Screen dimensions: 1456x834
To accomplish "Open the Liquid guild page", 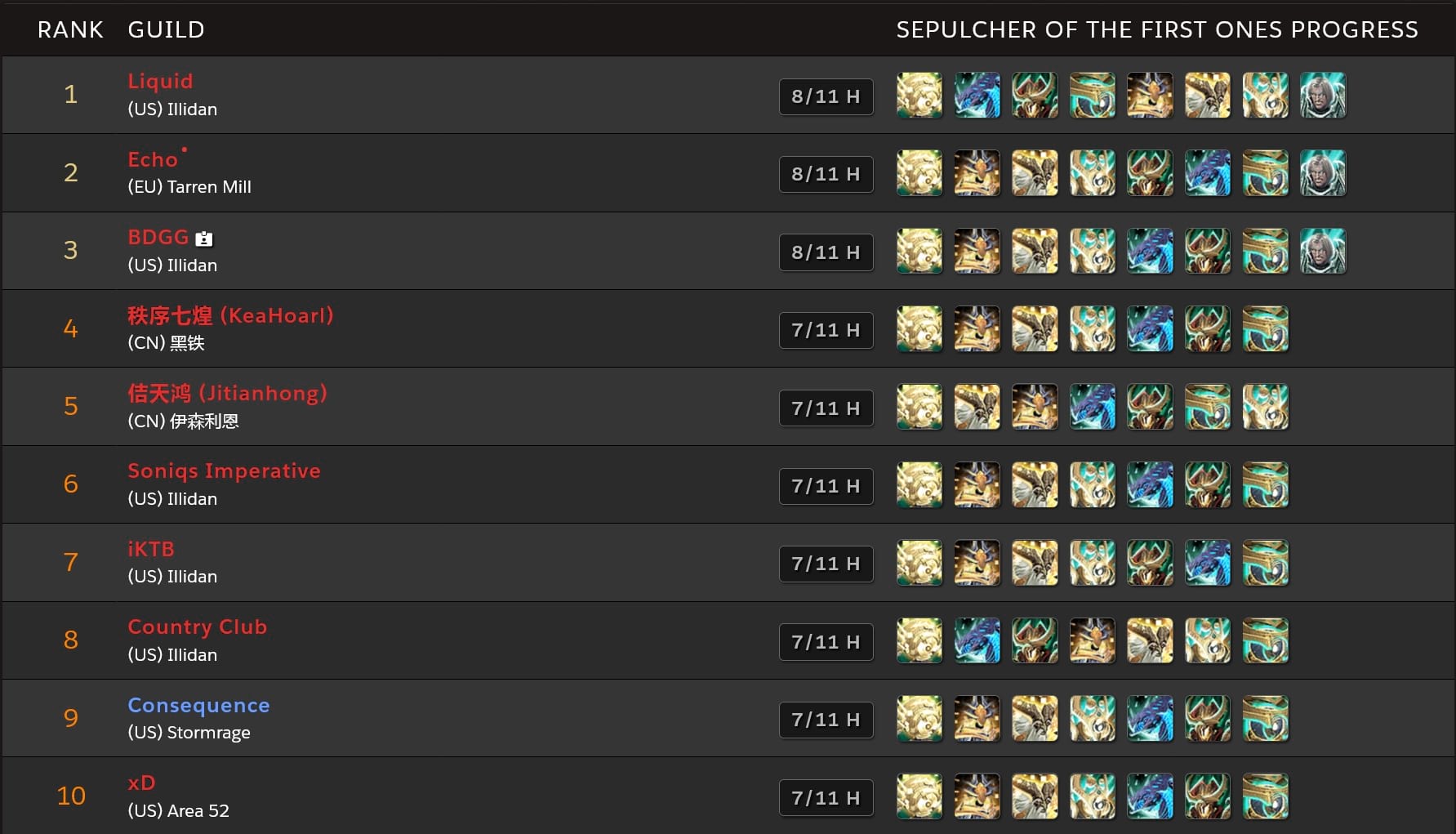I will coord(160,81).
